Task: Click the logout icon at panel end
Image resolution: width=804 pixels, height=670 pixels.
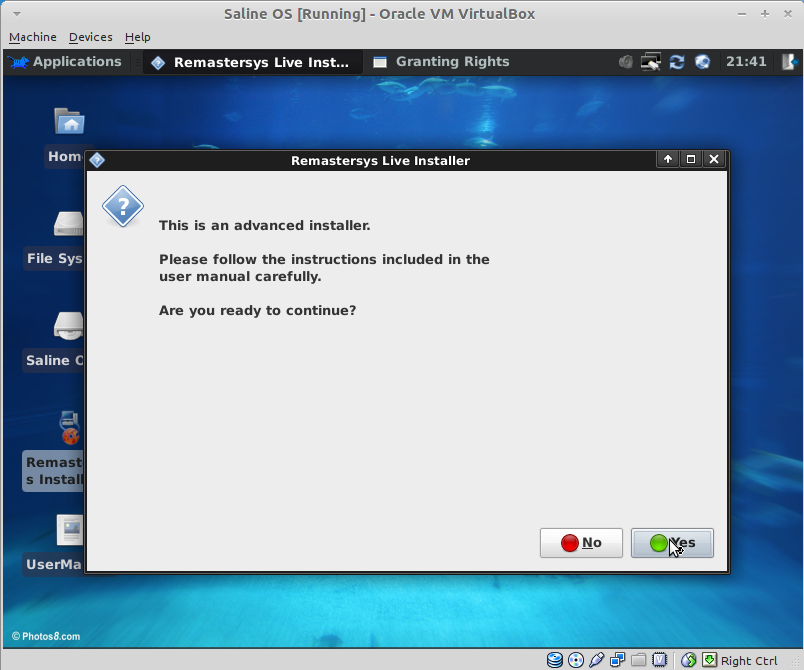Action: 789,62
